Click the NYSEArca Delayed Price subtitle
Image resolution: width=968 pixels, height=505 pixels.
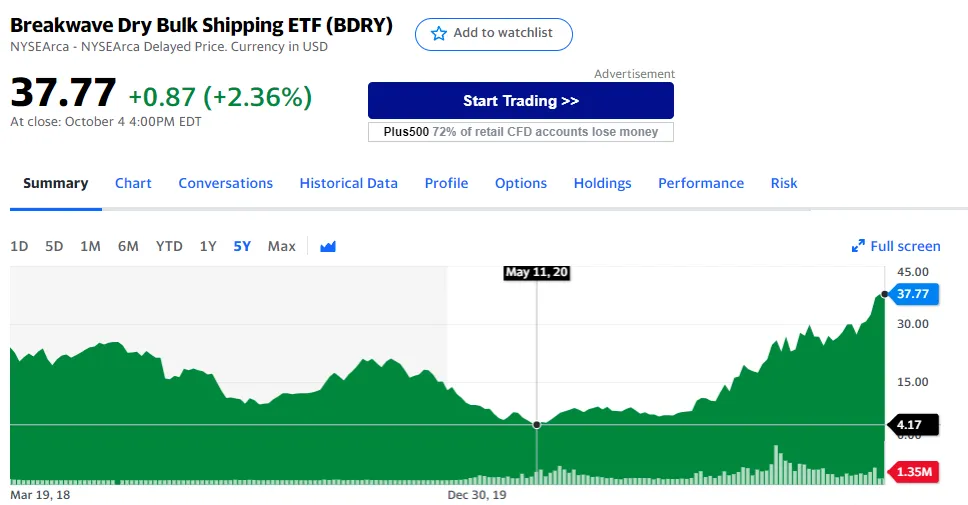pyautogui.click(x=169, y=47)
